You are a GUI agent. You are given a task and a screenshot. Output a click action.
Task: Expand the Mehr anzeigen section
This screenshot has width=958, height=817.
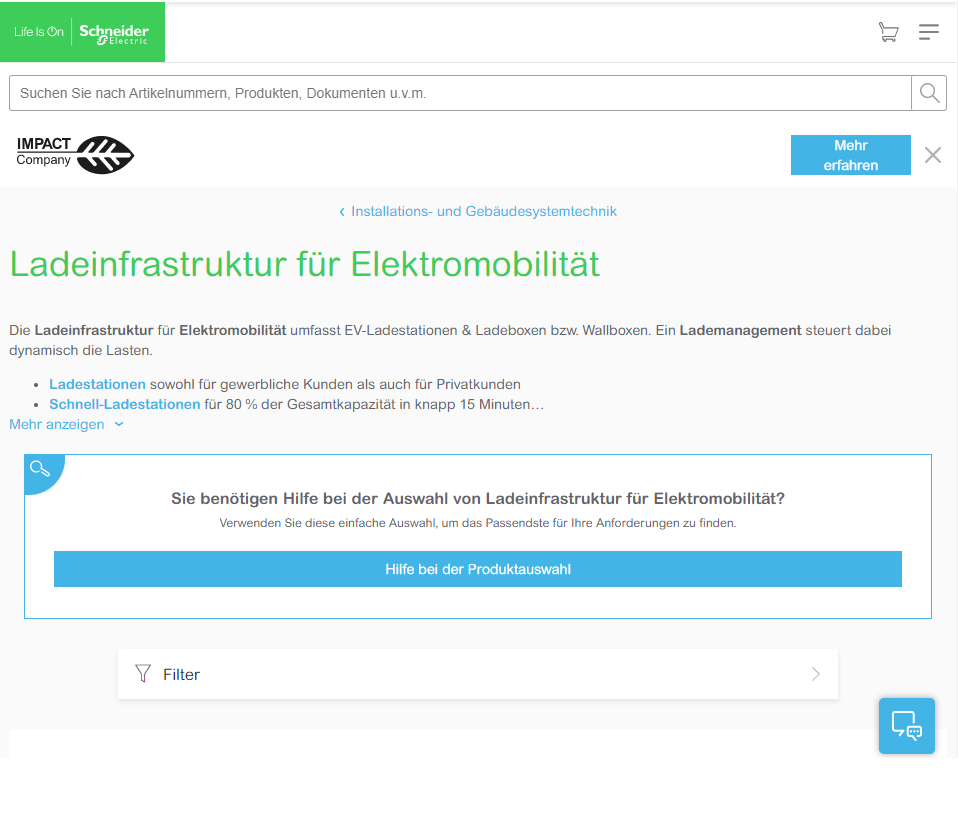pyautogui.click(x=58, y=424)
